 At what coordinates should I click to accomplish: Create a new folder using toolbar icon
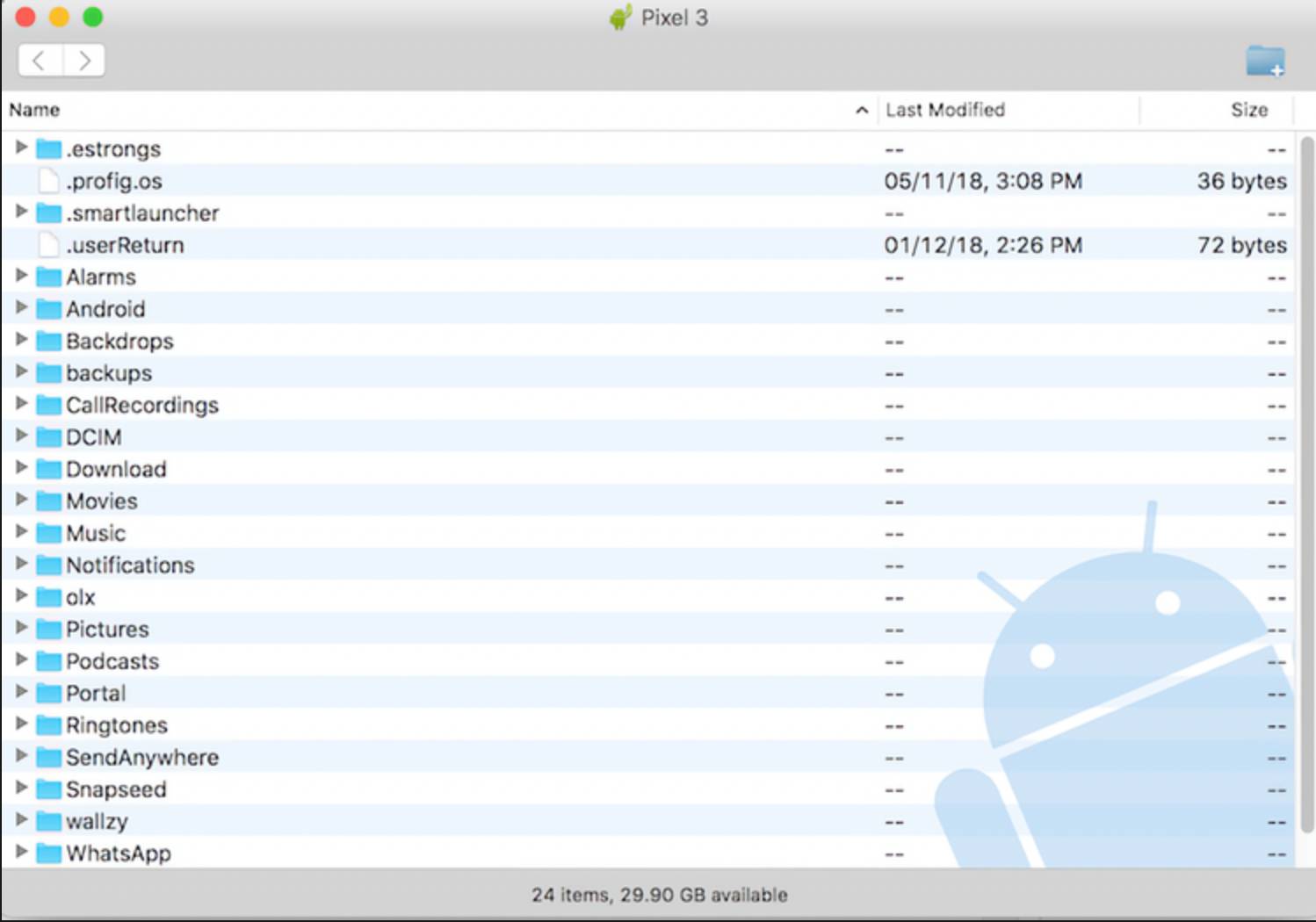[1265, 60]
